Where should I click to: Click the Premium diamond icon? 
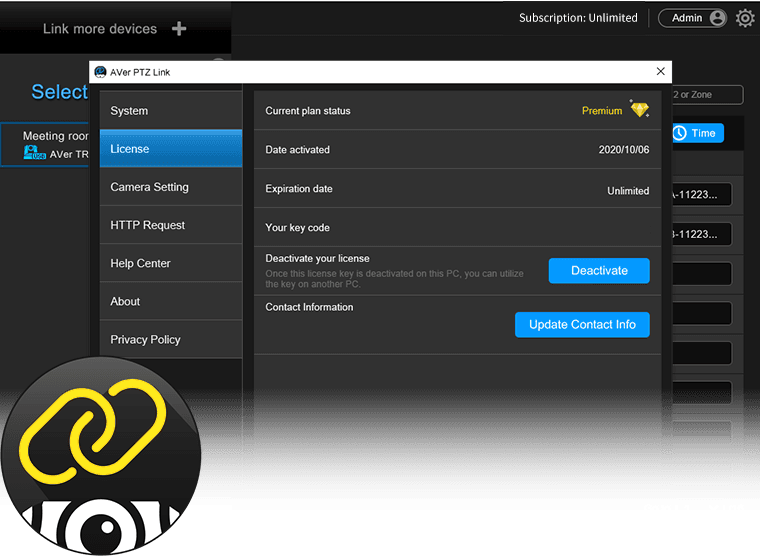tap(640, 109)
